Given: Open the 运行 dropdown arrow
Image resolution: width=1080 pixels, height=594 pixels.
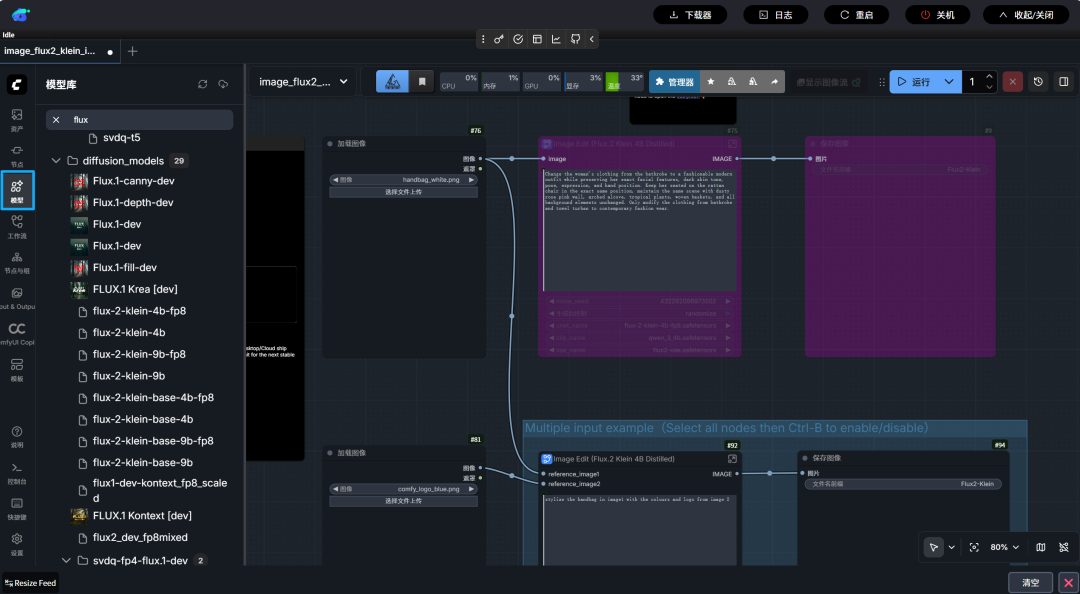Looking at the screenshot, I should [950, 82].
